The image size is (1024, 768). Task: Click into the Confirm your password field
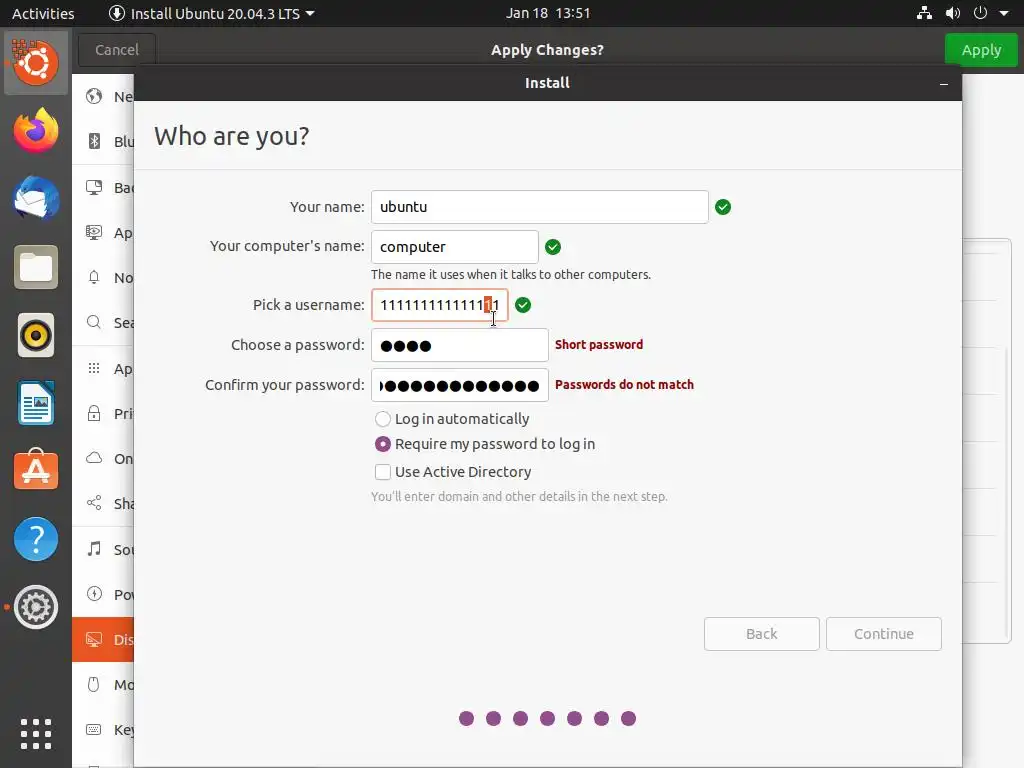click(x=460, y=385)
